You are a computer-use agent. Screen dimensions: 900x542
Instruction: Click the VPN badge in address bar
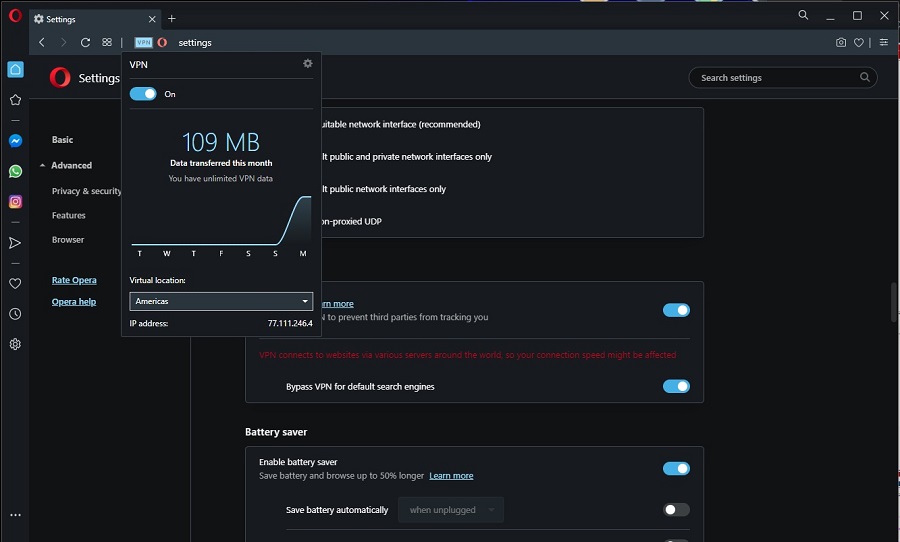tap(143, 42)
